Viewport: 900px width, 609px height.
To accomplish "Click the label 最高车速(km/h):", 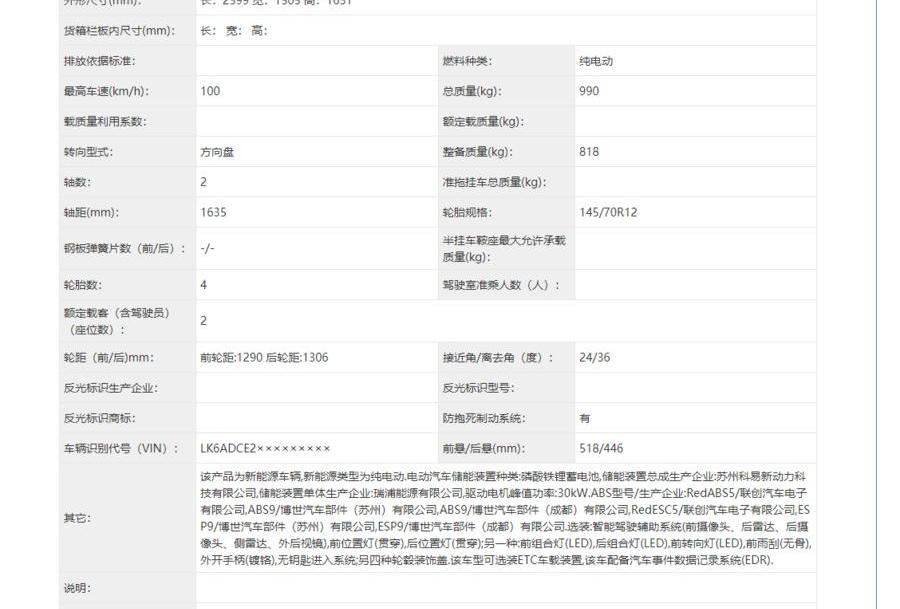I will click(106, 91).
